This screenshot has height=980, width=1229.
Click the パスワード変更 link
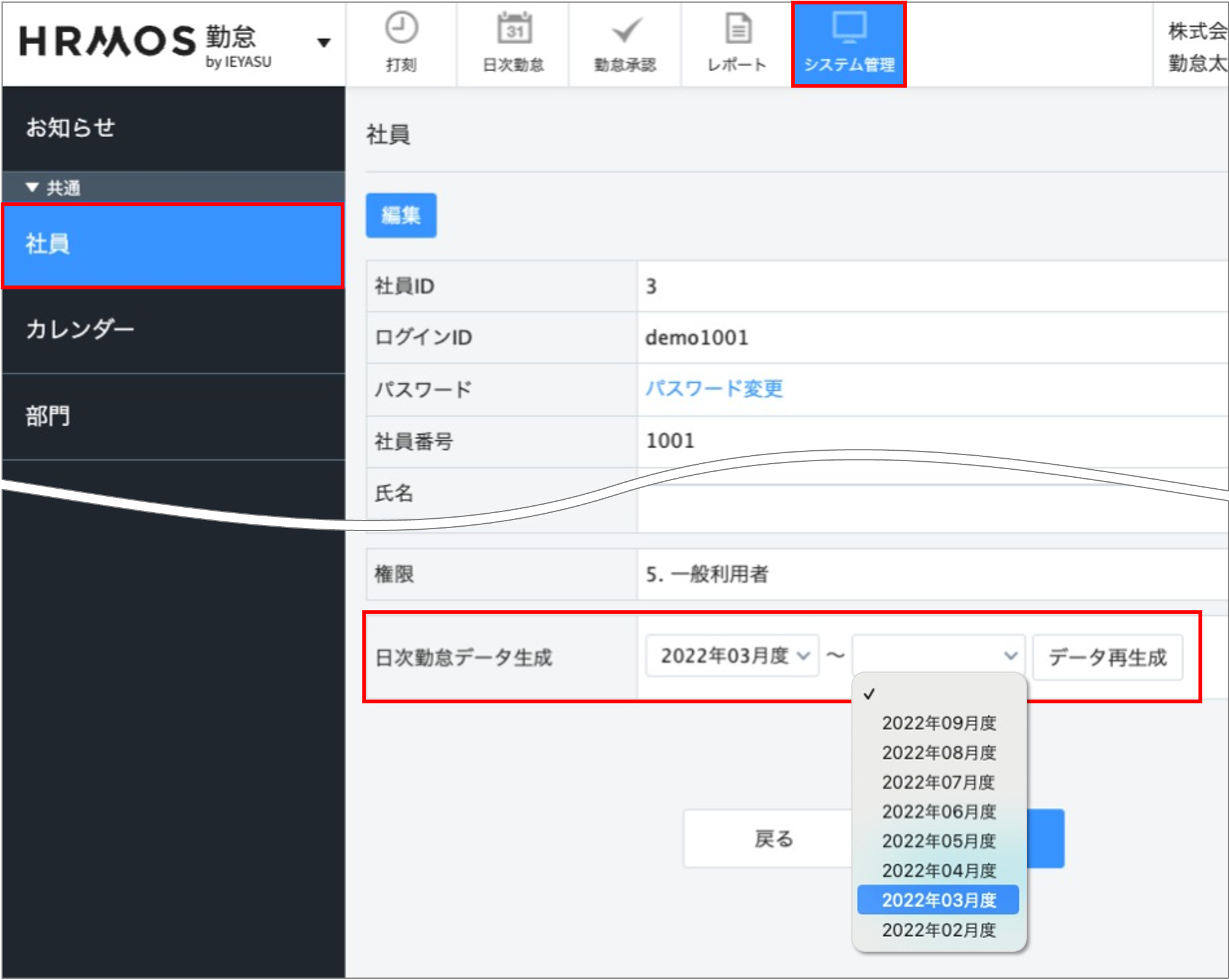(714, 389)
